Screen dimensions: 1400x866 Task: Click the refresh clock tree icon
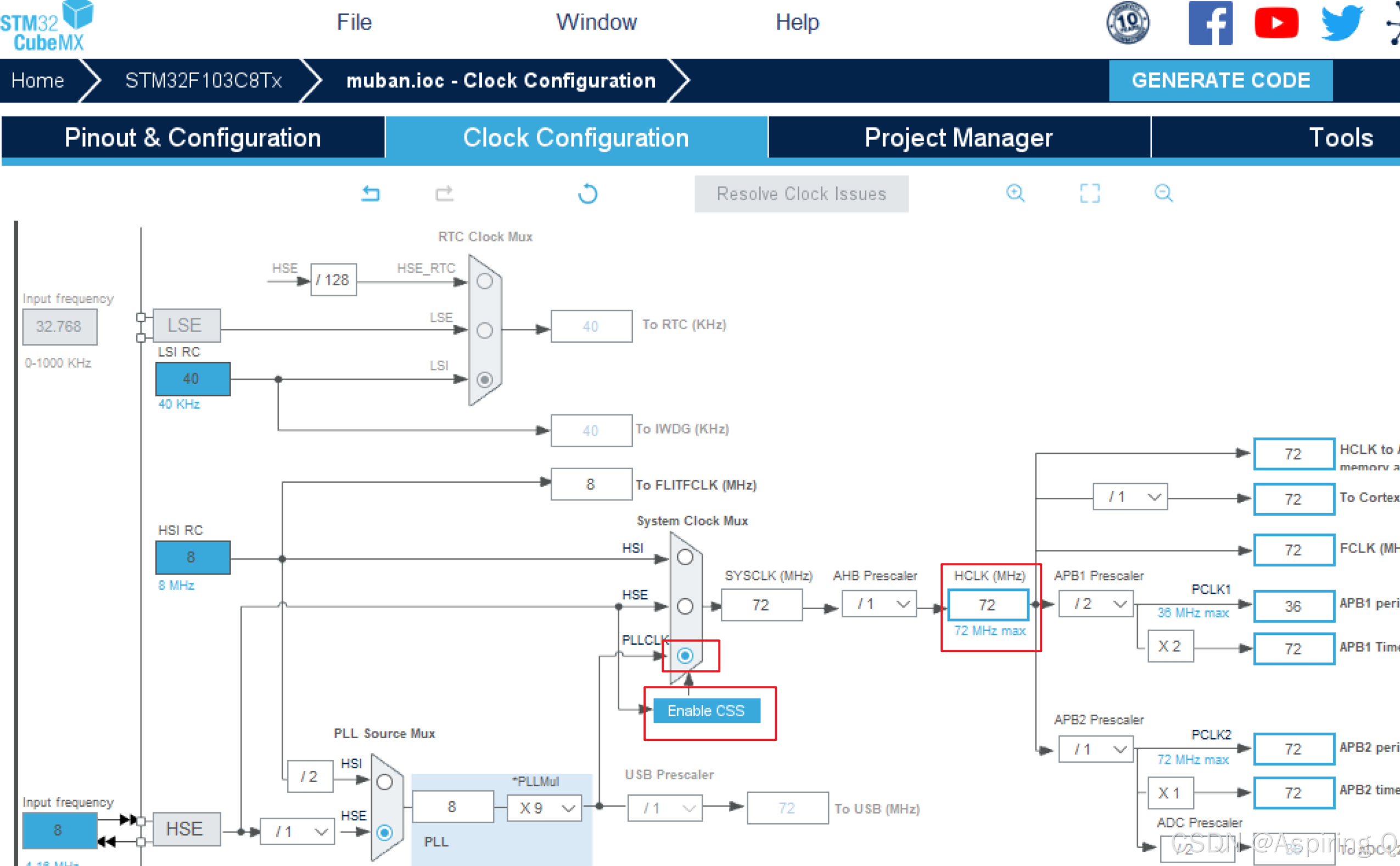pyautogui.click(x=587, y=194)
